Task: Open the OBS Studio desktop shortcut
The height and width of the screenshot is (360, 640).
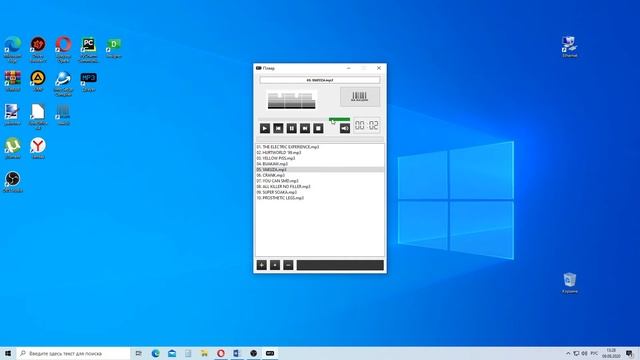Action: click(x=13, y=182)
